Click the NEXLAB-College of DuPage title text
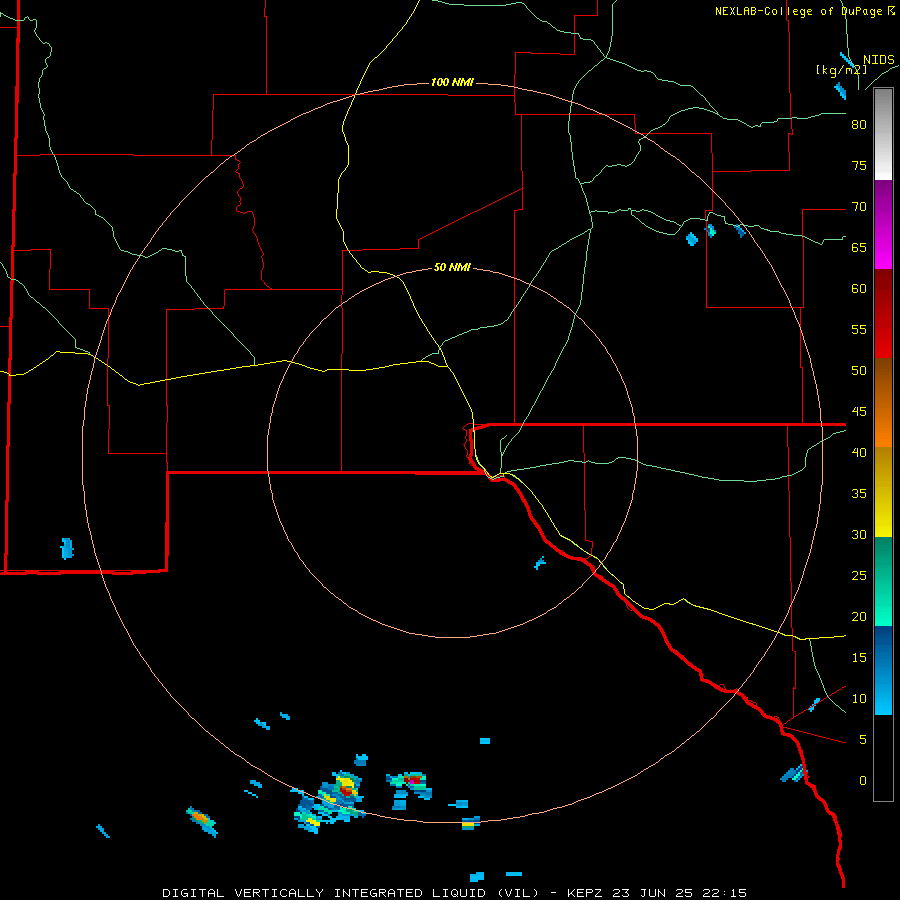This screenshot has width=900, height=900. (804, 11)
